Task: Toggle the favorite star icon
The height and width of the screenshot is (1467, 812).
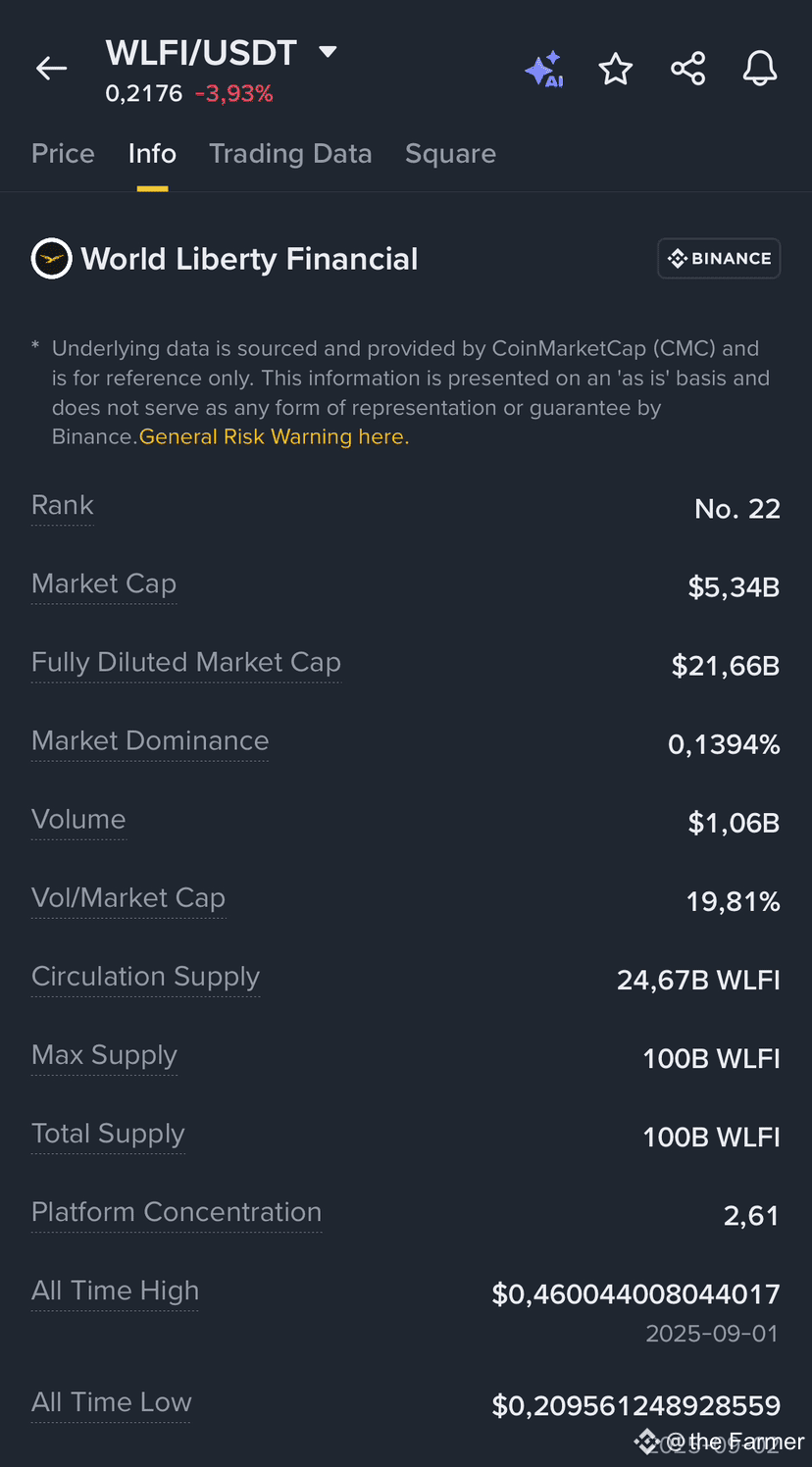Action: [x=616, y=69]
